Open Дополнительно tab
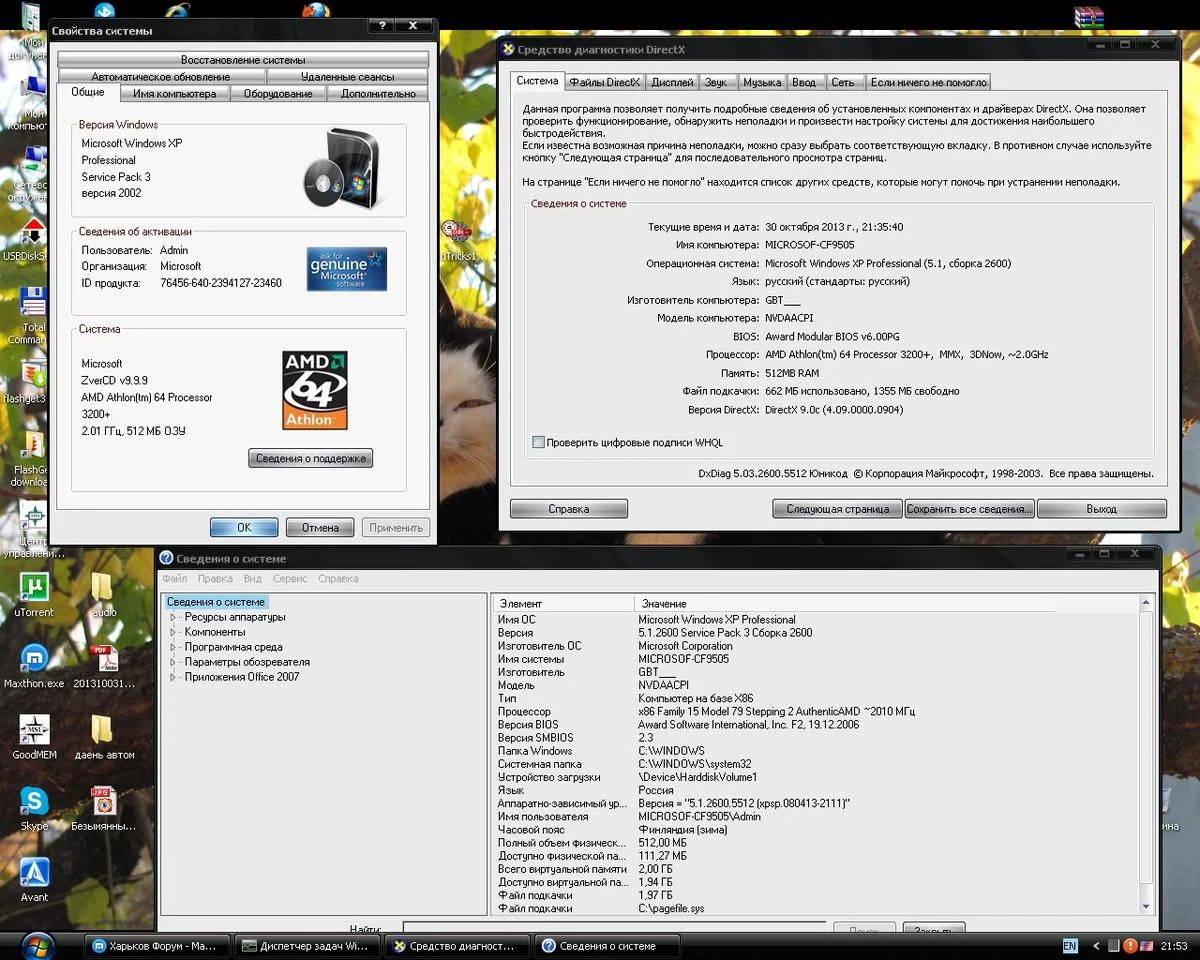 378,94
